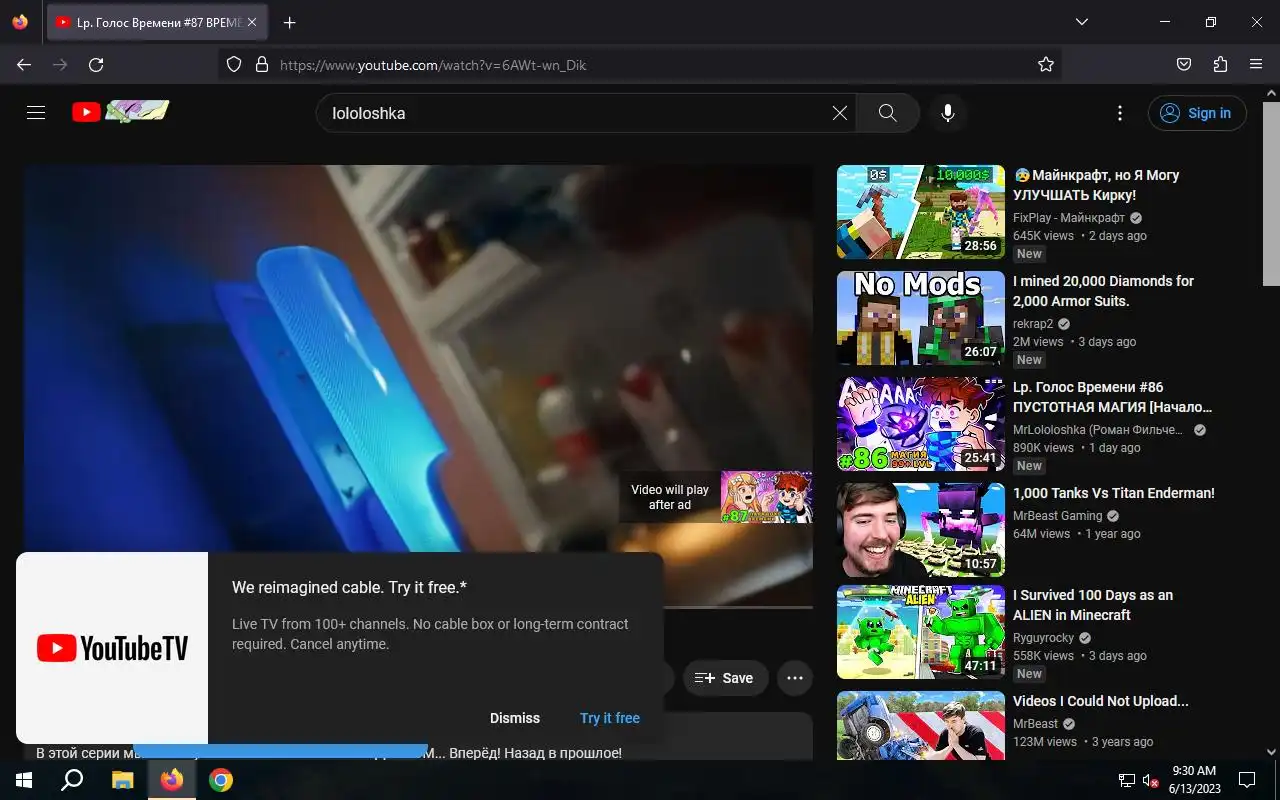Open volume control in system tray
This screenshot has width=1280, height=800.
tap(1150, 780)
